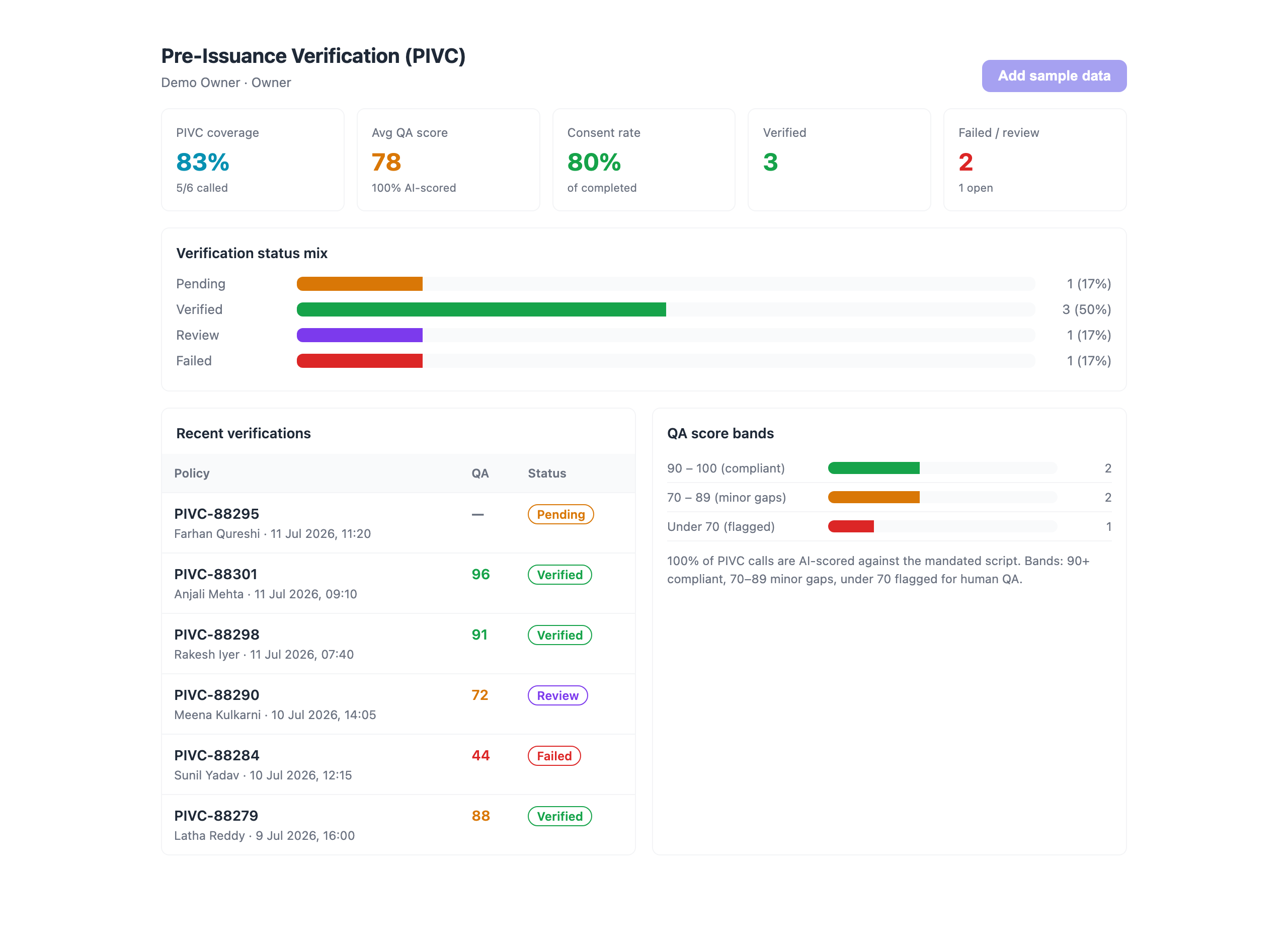Click the Verified badge for PIVC-88301
This screenshot has height=946, width=1288.
coord(559,574)
